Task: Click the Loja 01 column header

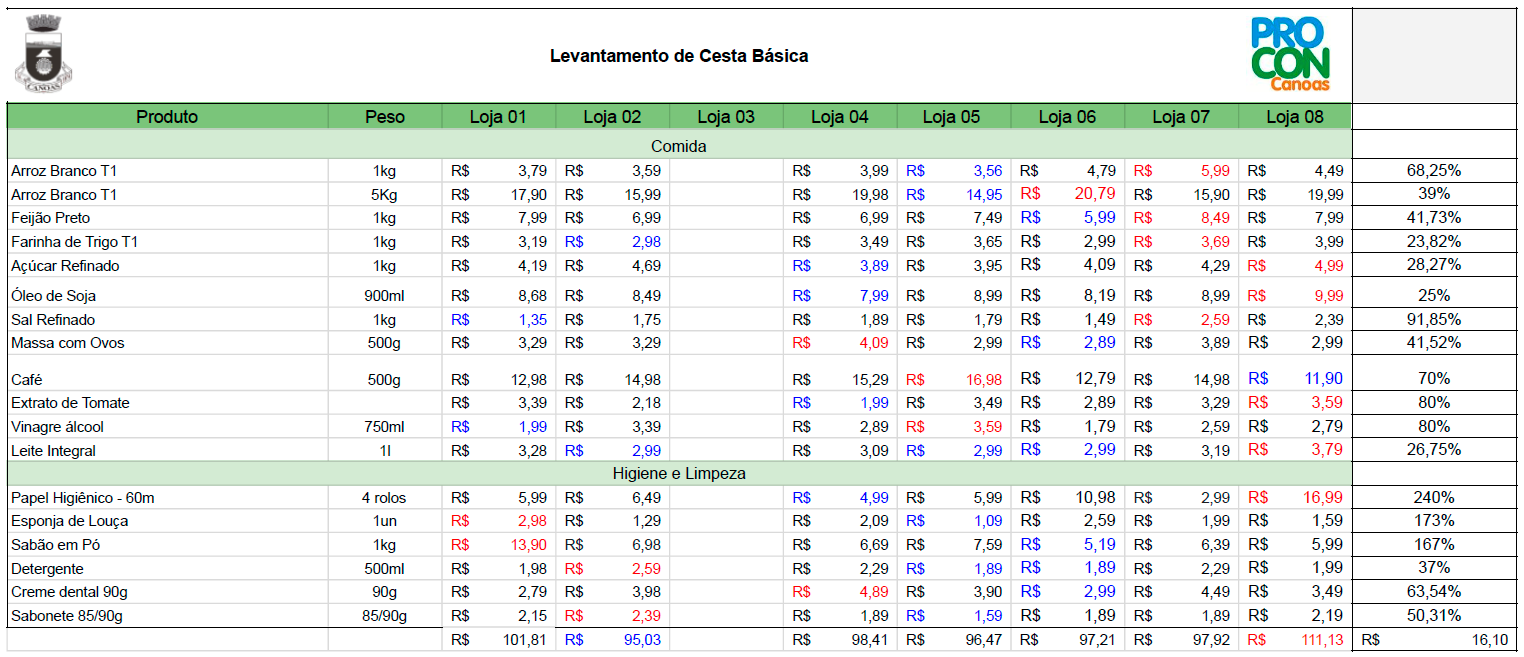Action: pos(498,117)
